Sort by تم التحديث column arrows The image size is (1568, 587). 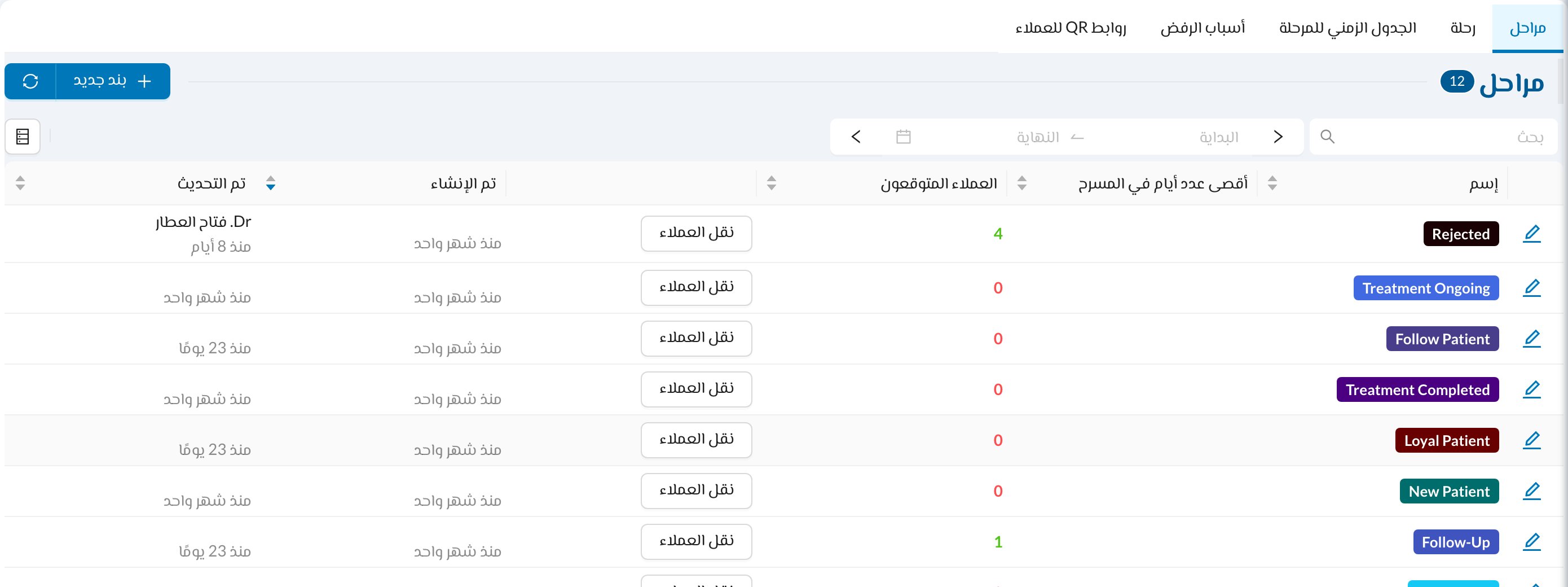tap(20, 183)
